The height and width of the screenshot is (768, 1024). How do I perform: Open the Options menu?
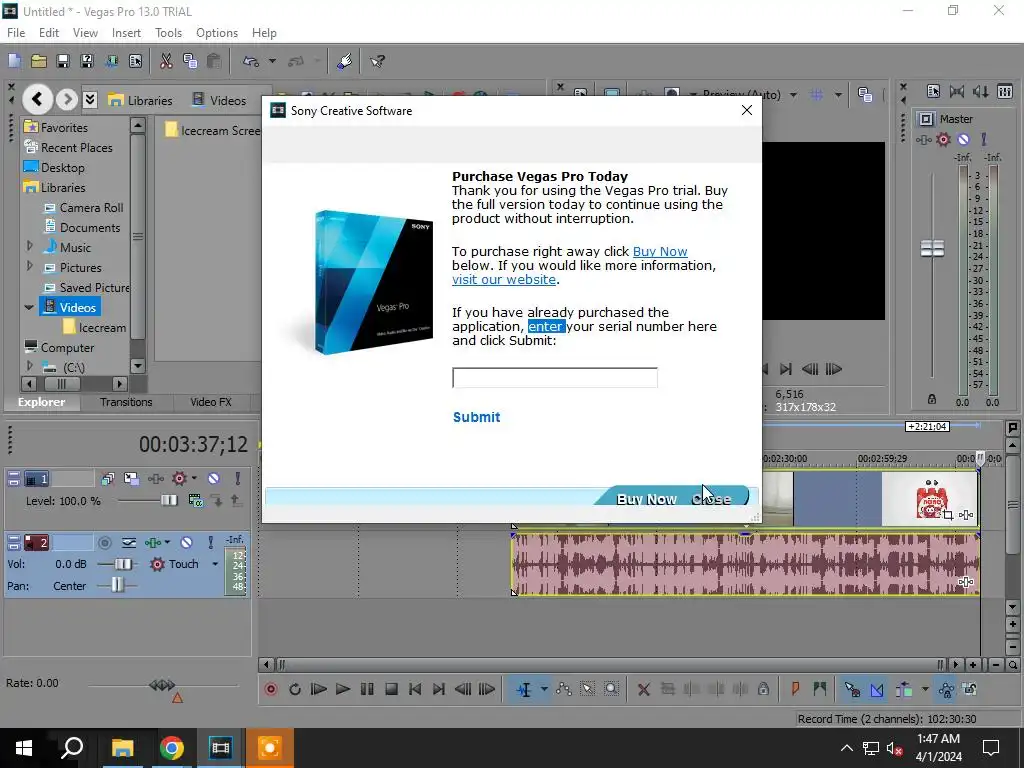(x=217, y=33)
